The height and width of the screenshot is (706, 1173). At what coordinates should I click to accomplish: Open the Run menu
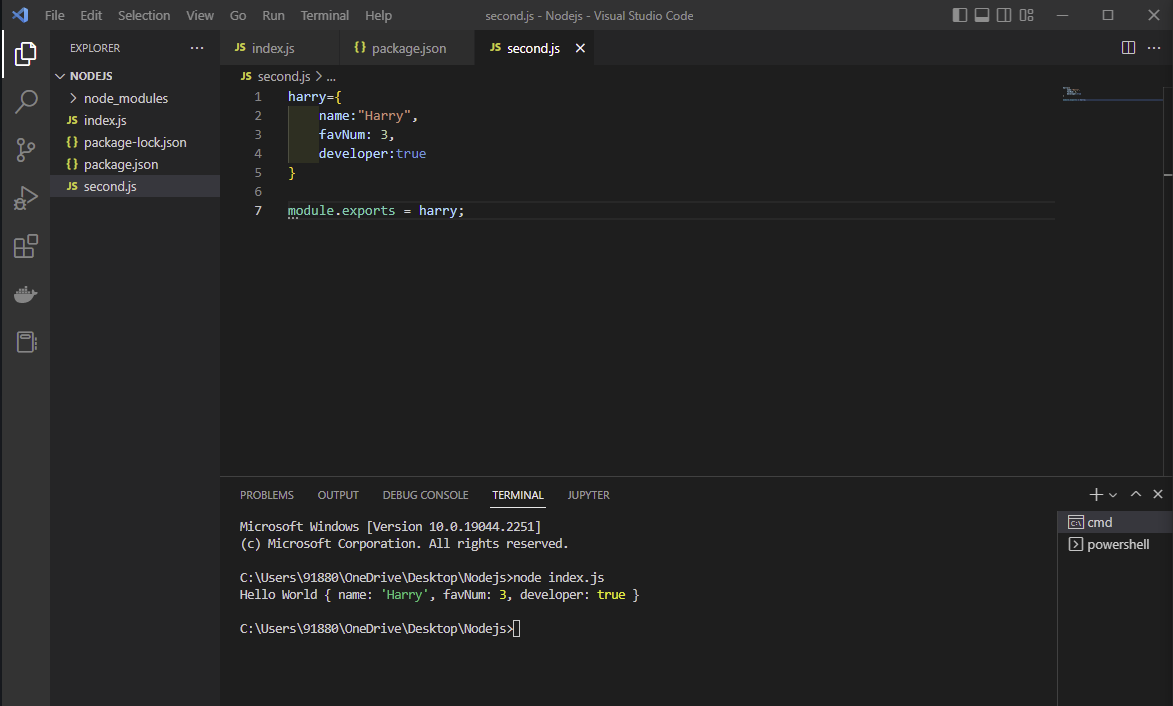point(273,15)
